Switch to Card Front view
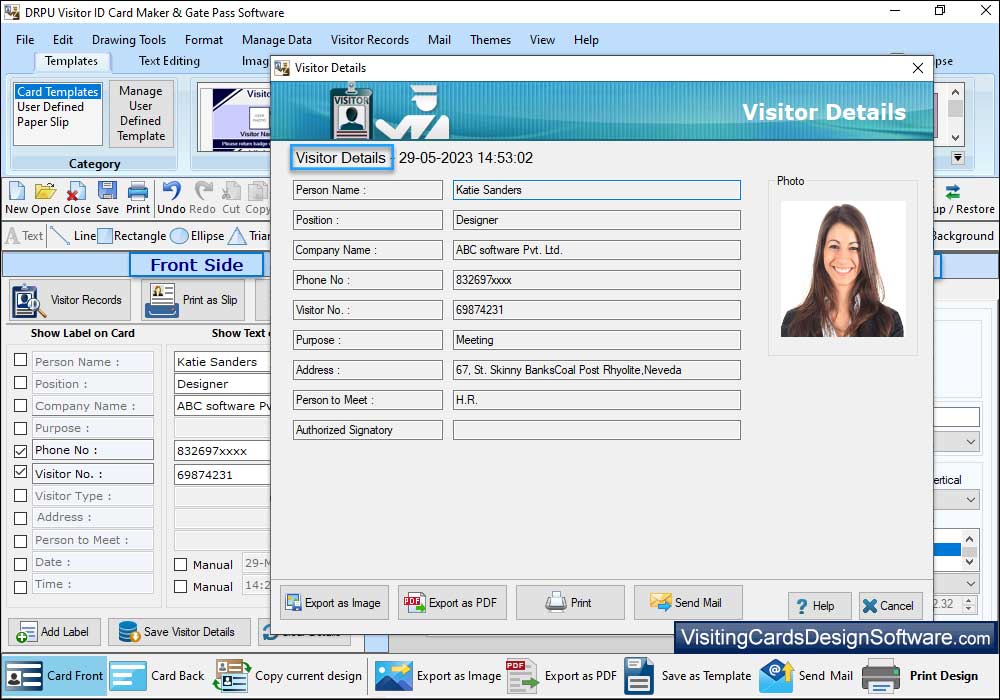The width and height of the screenshot is (1000, 700). tap(54, 676)
